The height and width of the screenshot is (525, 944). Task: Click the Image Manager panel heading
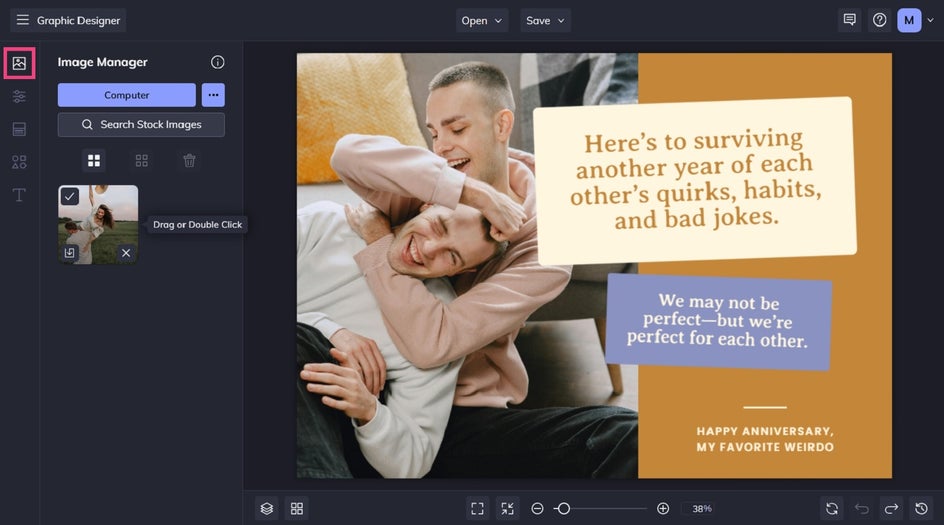102,62
